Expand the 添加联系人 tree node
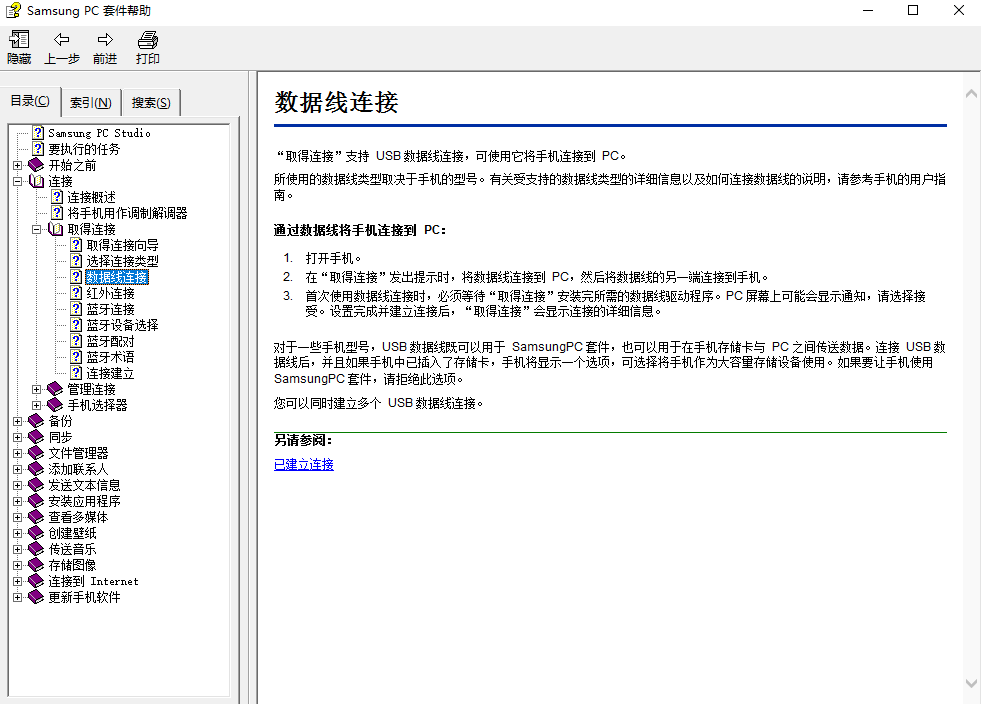Screen dimensions: 981x704 18,469
